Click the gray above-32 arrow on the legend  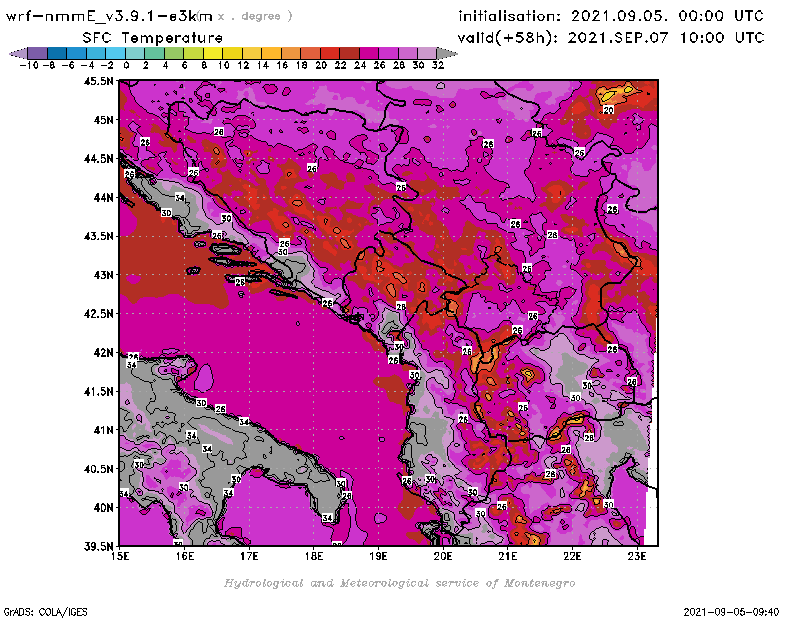(x=447, y=53)
